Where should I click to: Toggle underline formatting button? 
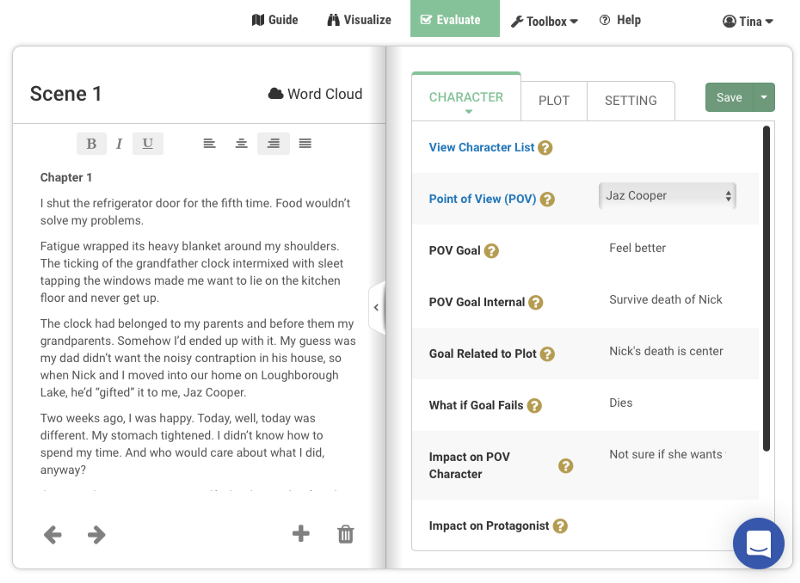(x=147, y=144)
